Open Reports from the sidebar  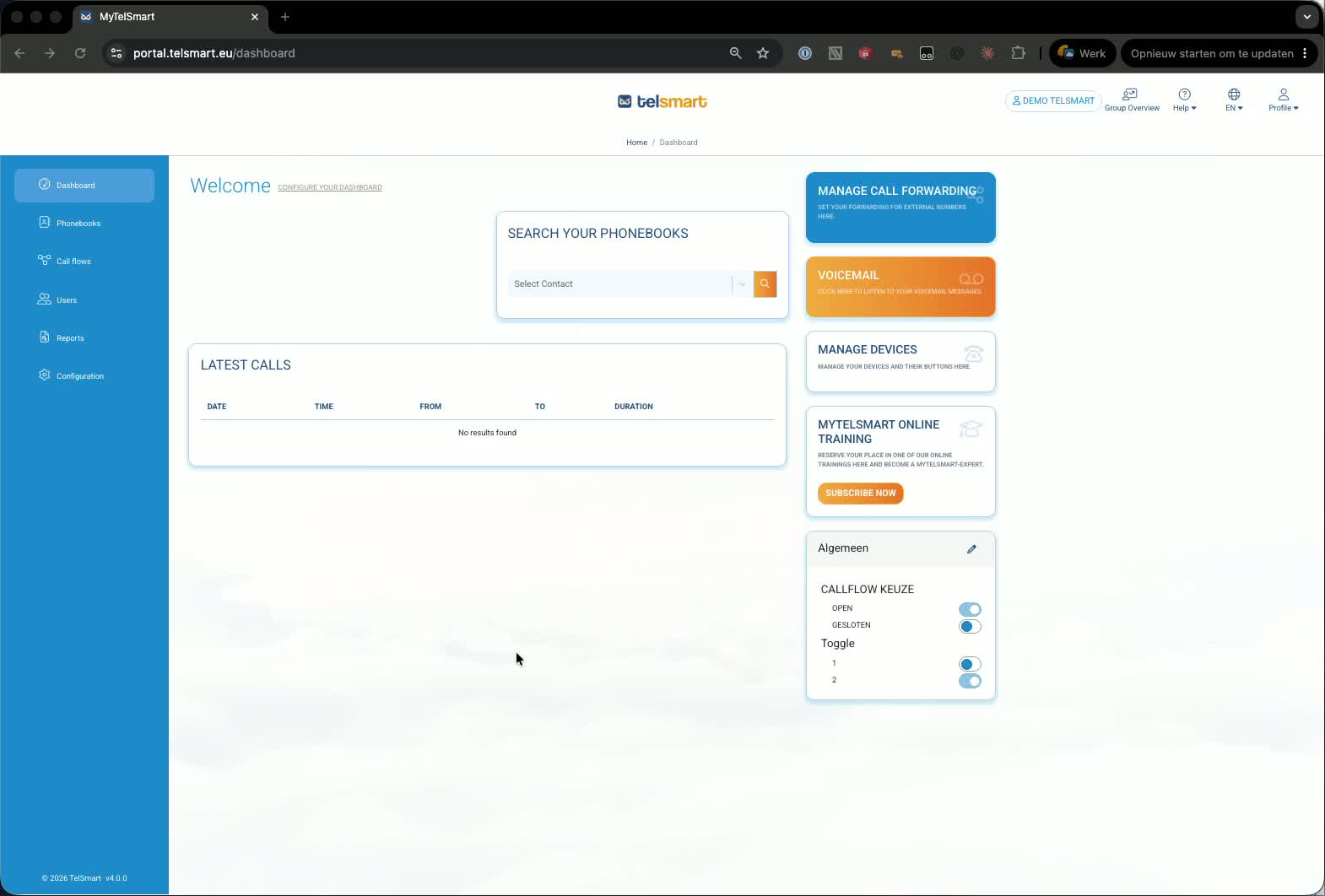84,337
